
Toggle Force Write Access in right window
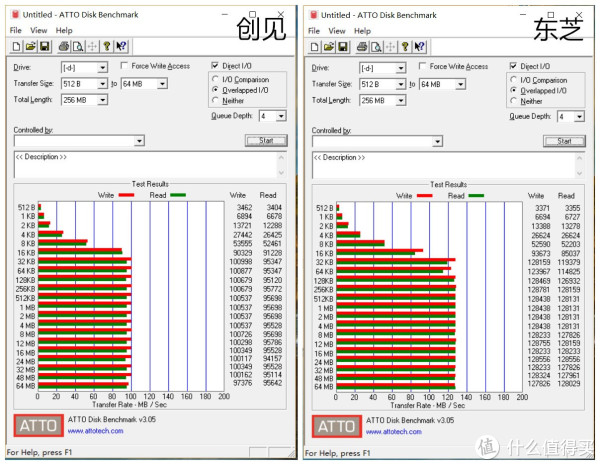tap(422, 66)
